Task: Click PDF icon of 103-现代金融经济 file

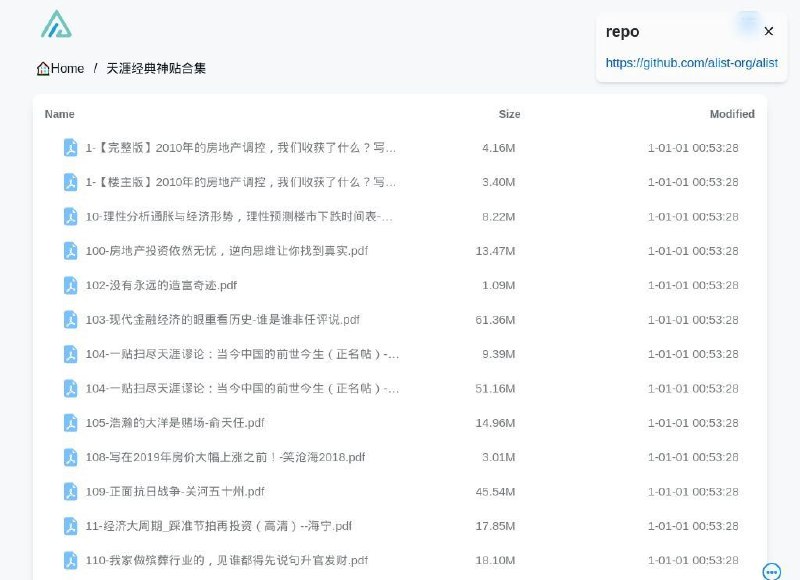Action: click(71, 320)
